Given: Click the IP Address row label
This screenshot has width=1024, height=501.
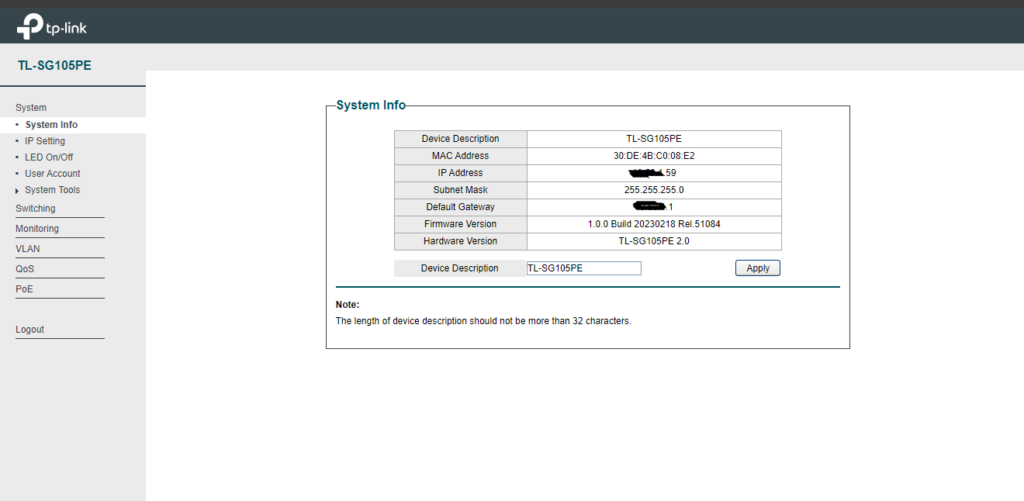Looking at the screenshot, I should click(460, 173).
